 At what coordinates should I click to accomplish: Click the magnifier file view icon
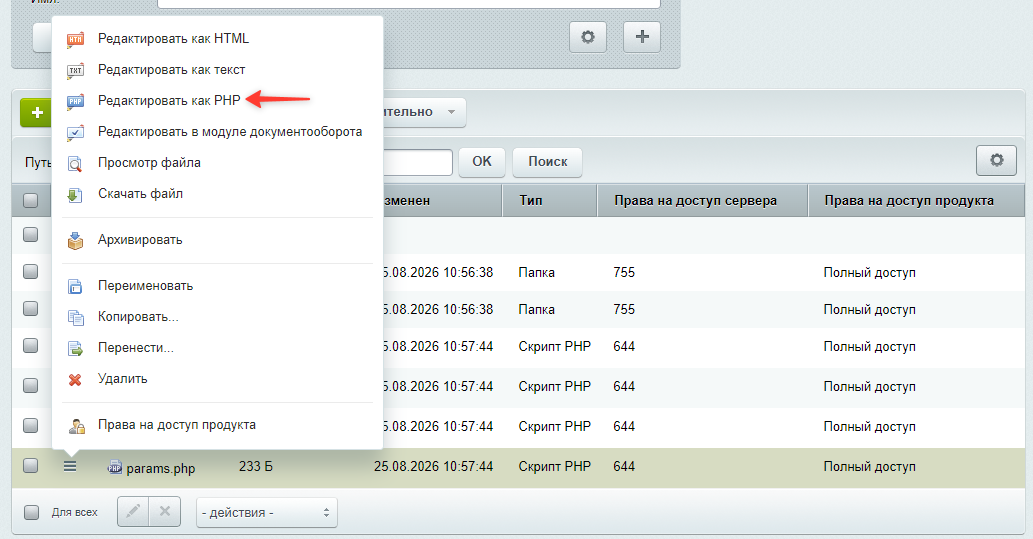coord(76,163)
